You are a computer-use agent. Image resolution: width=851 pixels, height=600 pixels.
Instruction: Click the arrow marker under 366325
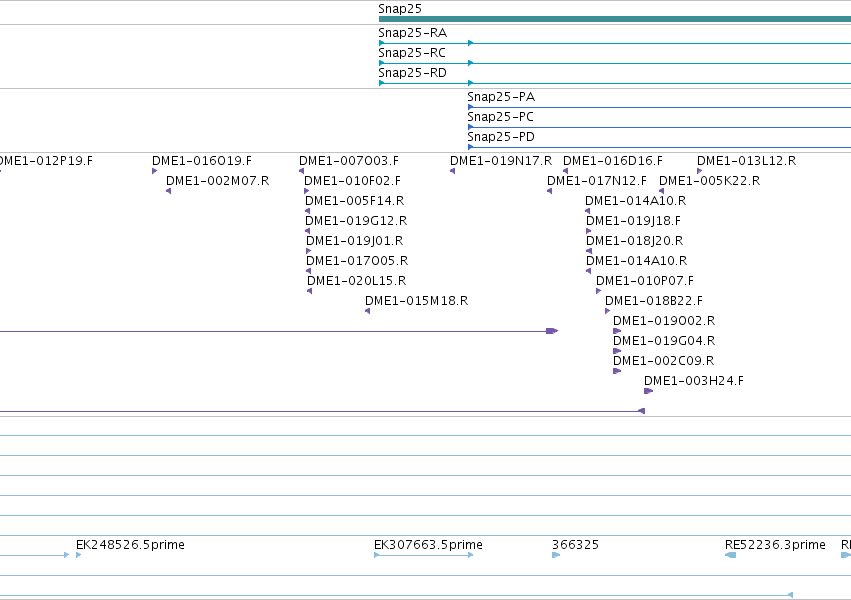pyautogui.click(x=556, y=555)
